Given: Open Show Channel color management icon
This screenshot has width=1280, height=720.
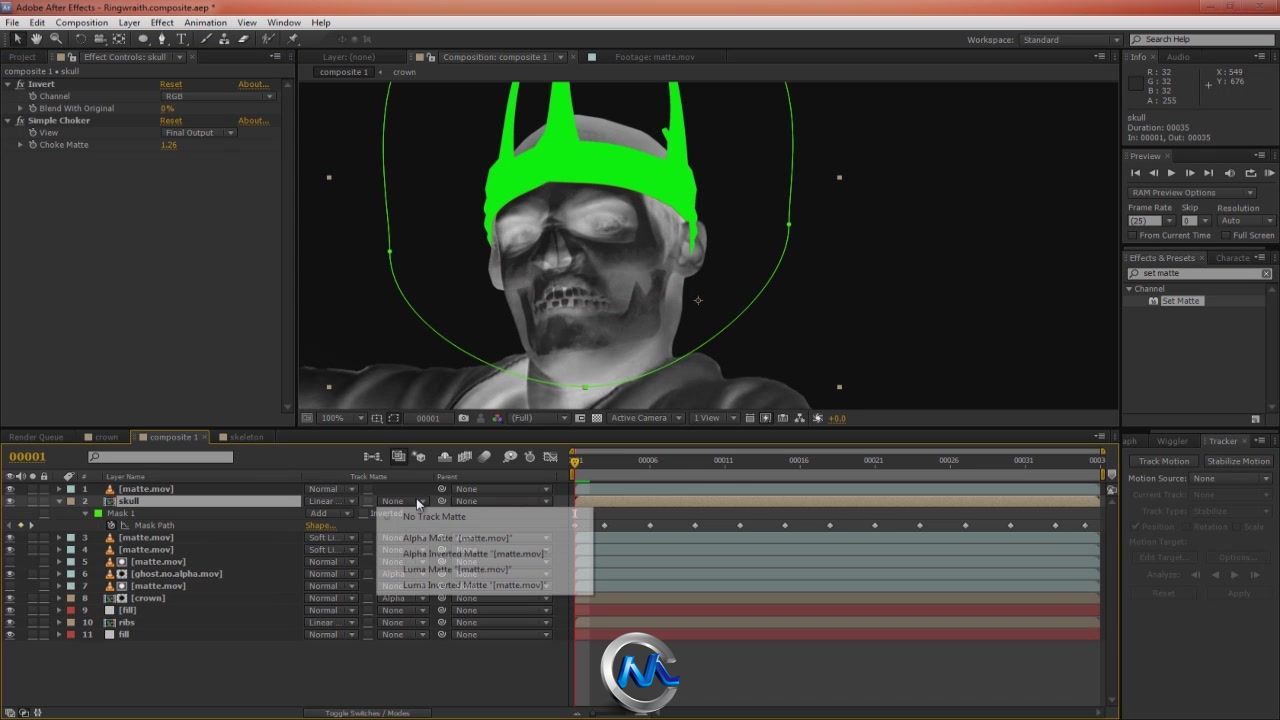Looking at the screenshot, I should pos(496,418).
